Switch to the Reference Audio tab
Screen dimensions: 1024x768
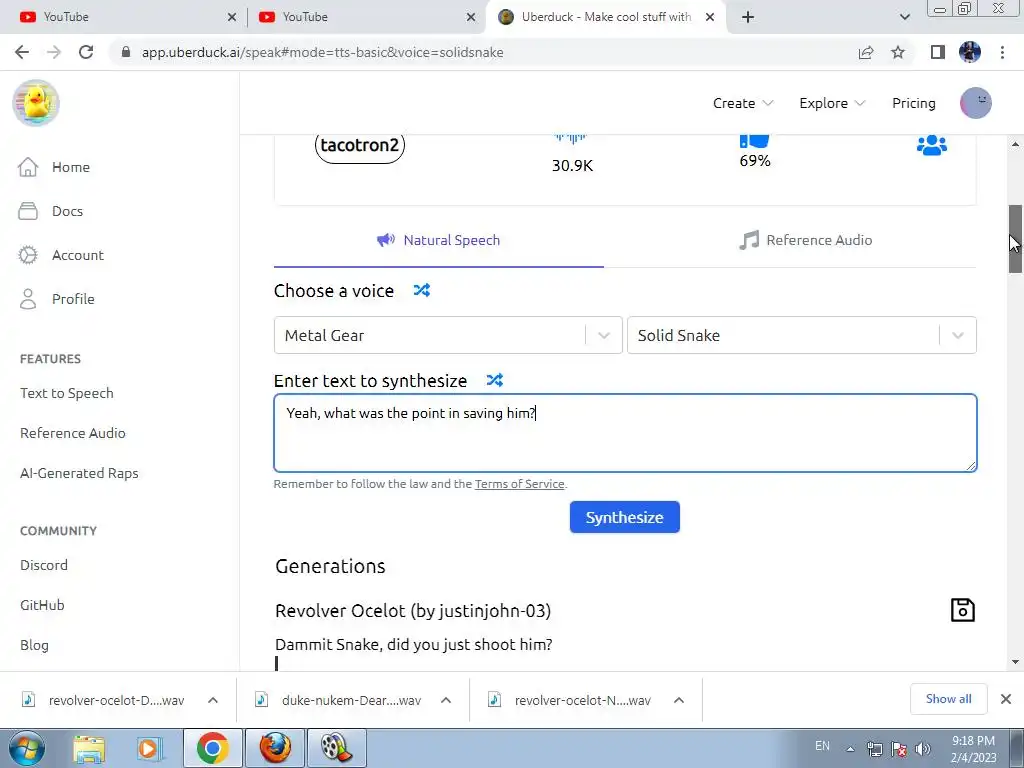(806, 240)
